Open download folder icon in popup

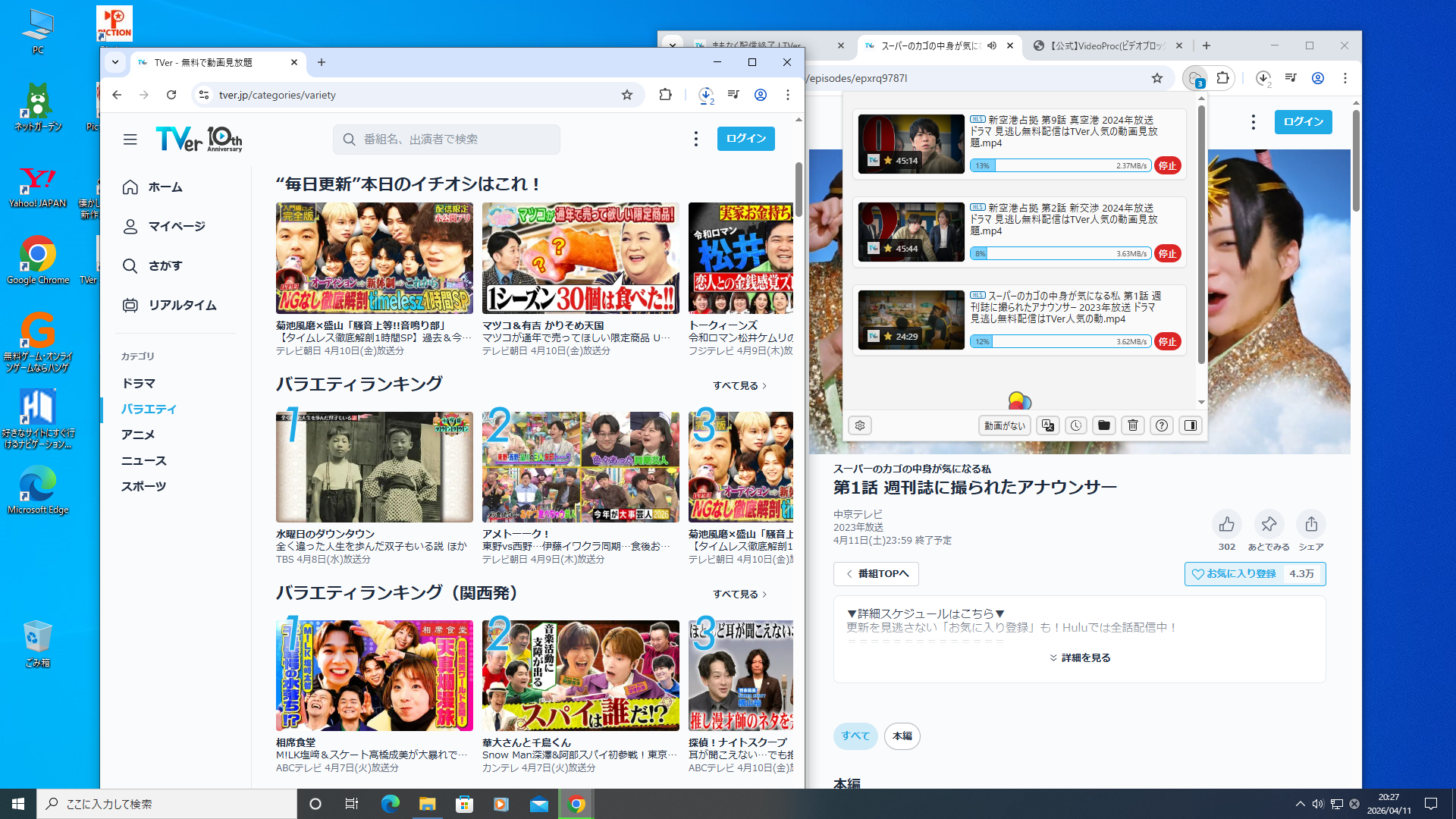(1104, 425)
